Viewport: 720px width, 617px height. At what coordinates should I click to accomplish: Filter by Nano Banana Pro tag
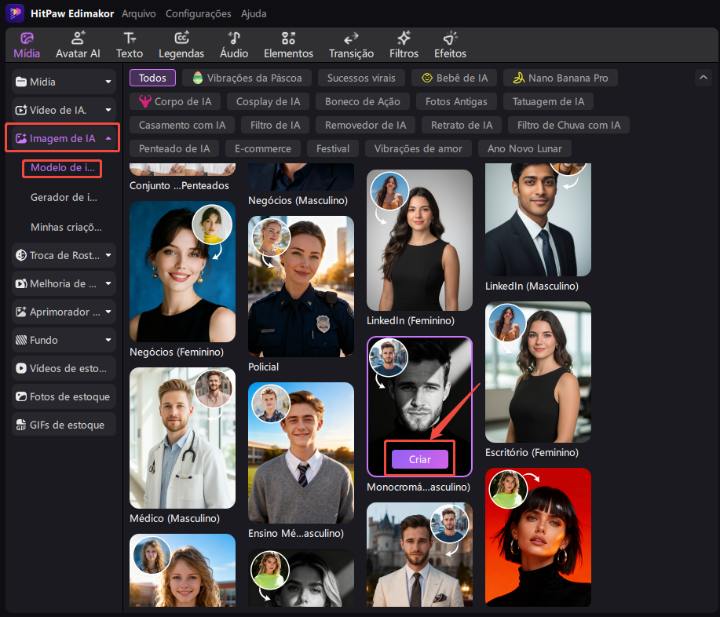[x=560, y=78]
